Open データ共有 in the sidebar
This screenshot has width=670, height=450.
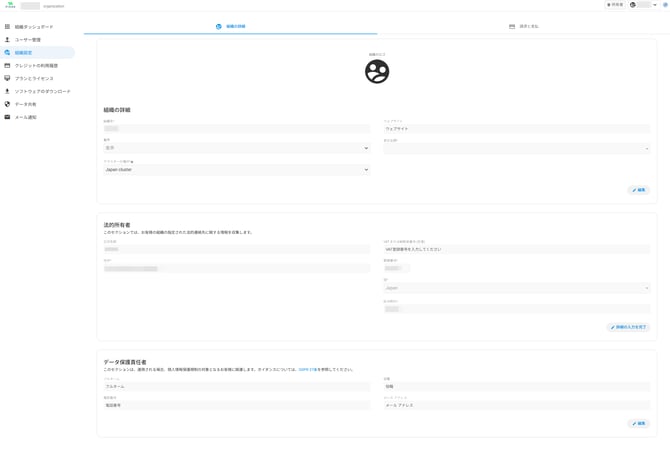(26, 105)
